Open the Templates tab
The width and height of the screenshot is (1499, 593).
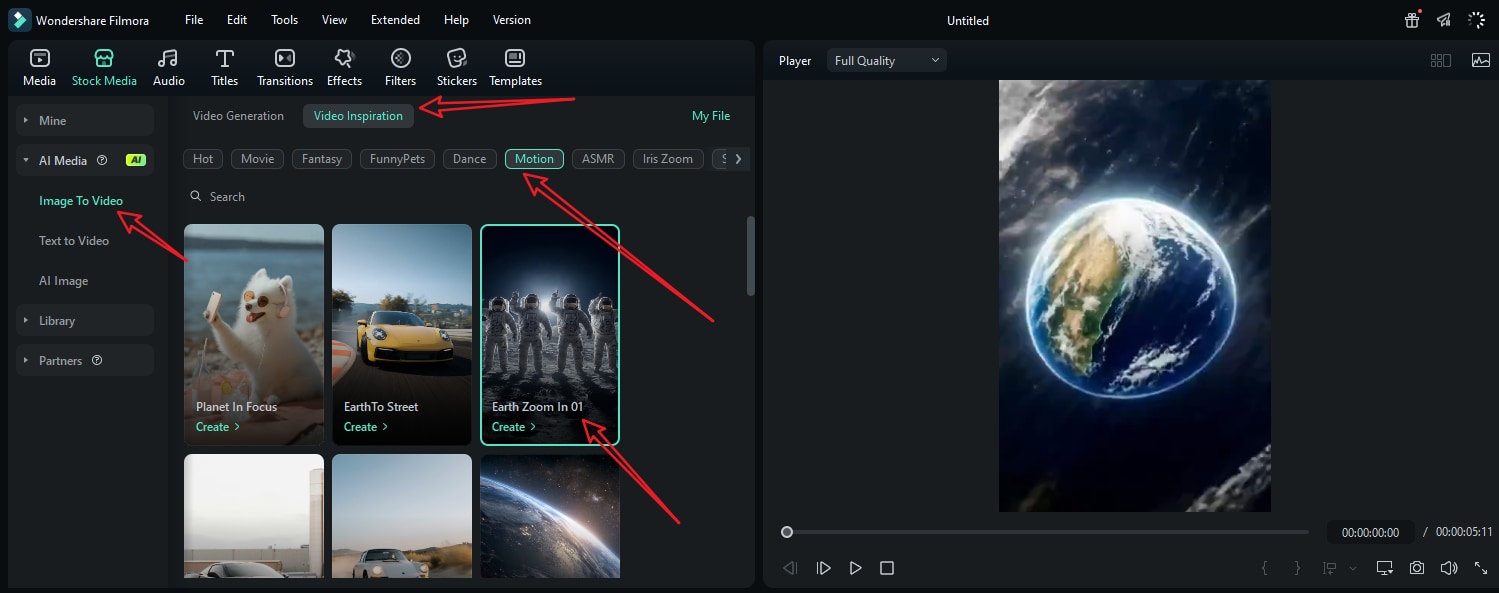click(515, 67)
